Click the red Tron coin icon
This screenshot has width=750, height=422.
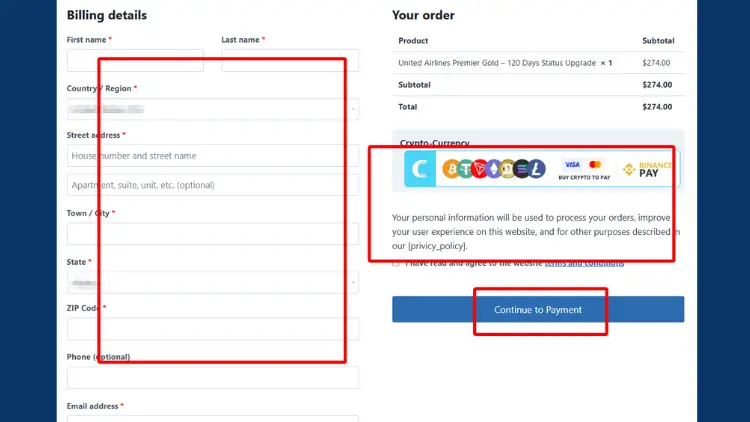pyautogui.click(x=479, y=170)
